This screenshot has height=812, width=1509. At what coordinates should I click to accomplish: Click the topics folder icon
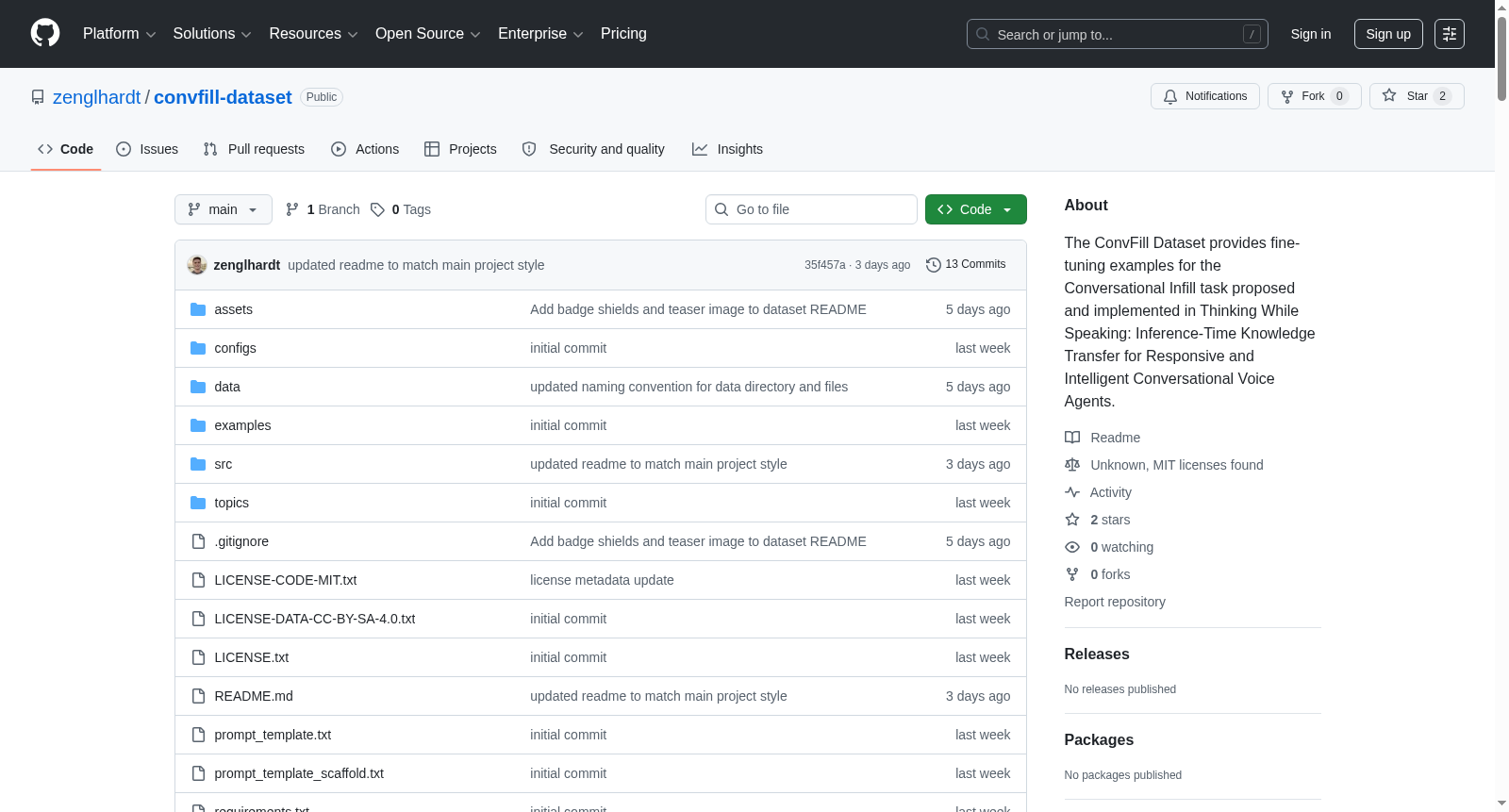(x=198, y=503)
